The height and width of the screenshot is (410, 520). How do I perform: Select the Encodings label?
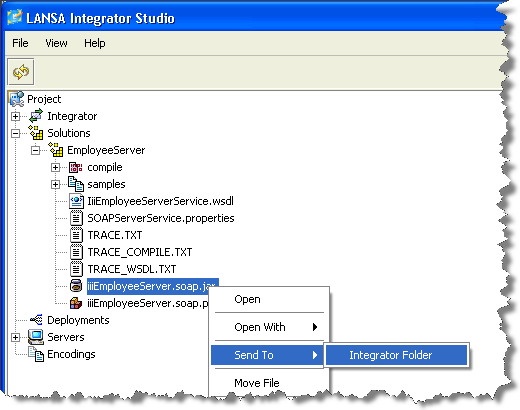[x=71, y=354]
